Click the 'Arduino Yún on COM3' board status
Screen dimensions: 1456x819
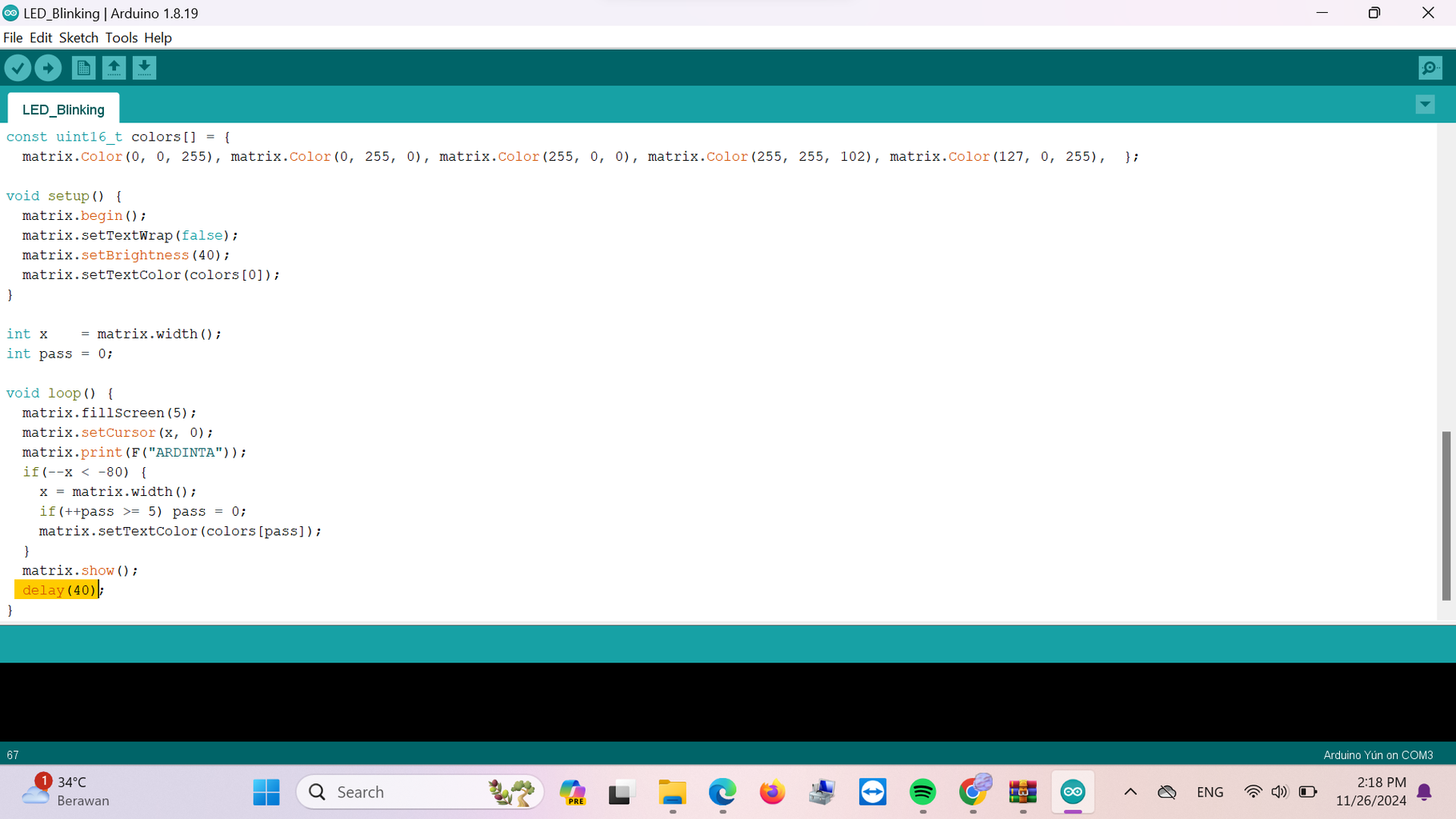(x=1378, y=755)
